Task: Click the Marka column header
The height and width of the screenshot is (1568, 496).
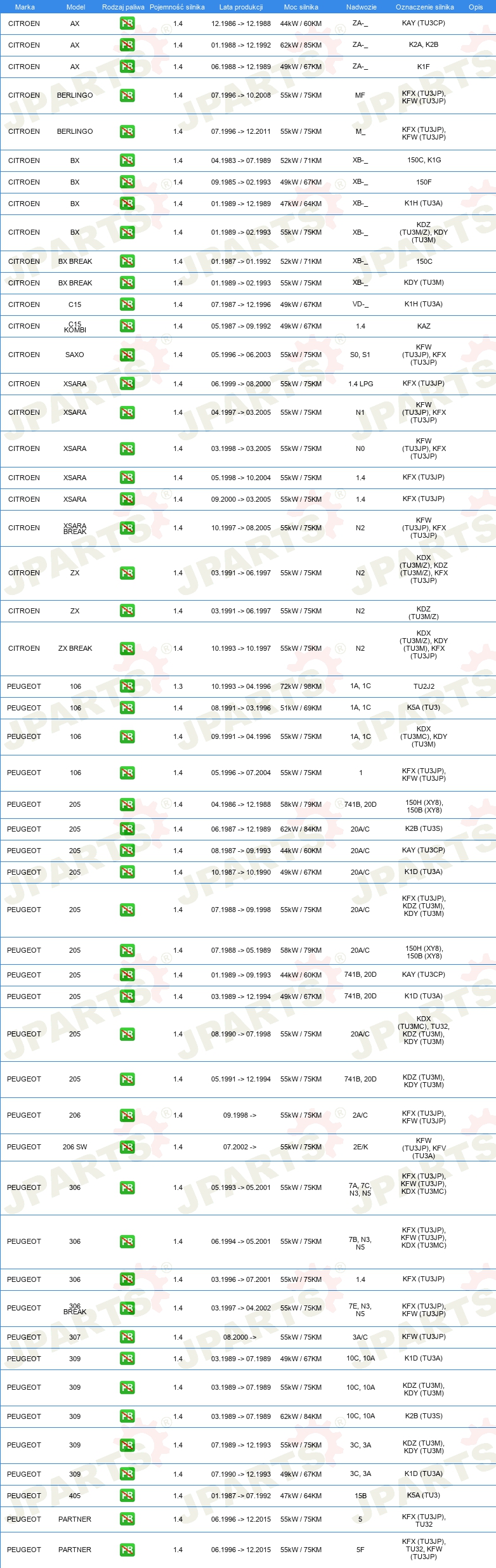Action: tap(25, 7)
